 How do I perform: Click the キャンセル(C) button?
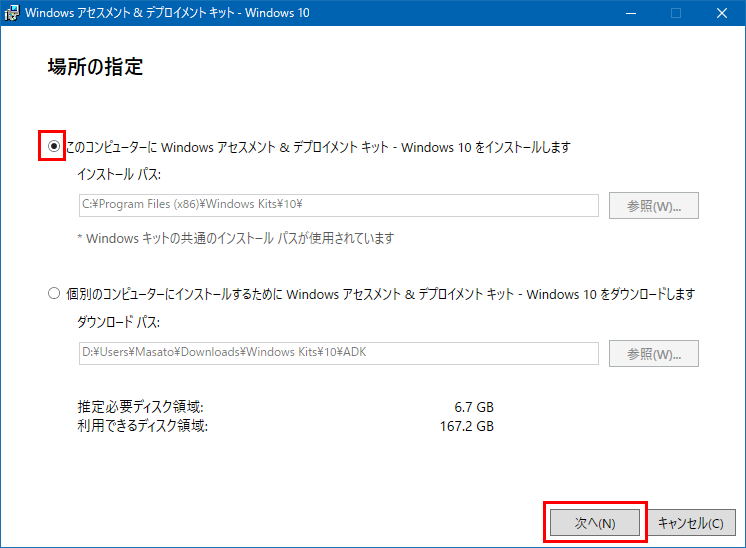click(691, 523)
